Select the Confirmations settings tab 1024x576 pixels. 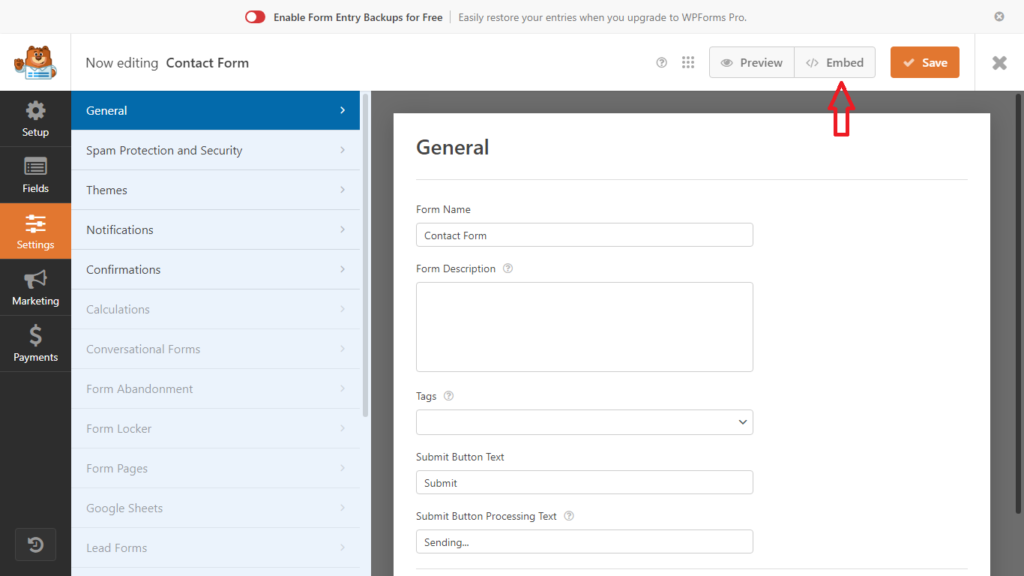[215, 270]
